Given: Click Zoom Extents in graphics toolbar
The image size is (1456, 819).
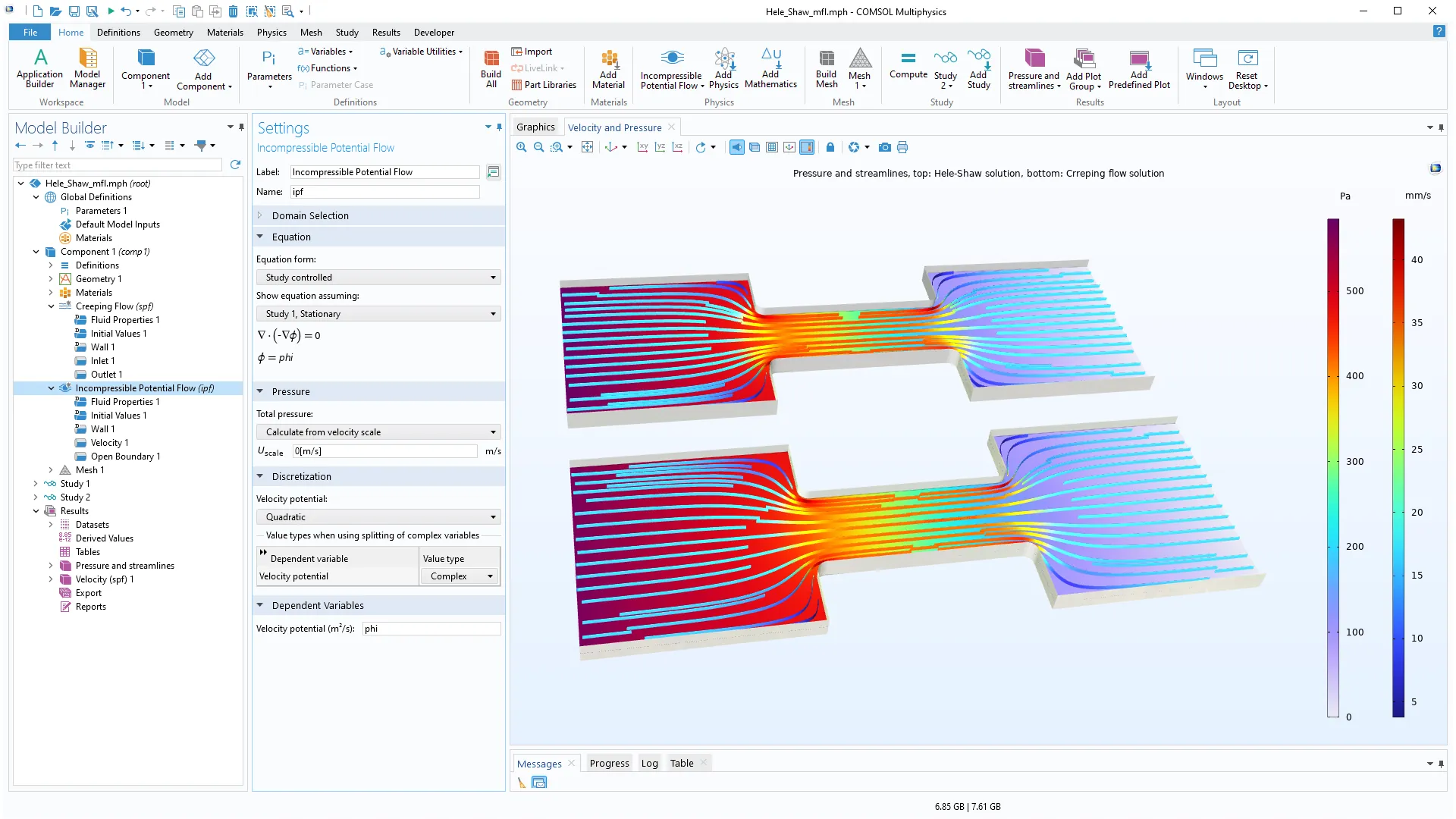Looking at the screenshot, I should [x=587, y=147].
